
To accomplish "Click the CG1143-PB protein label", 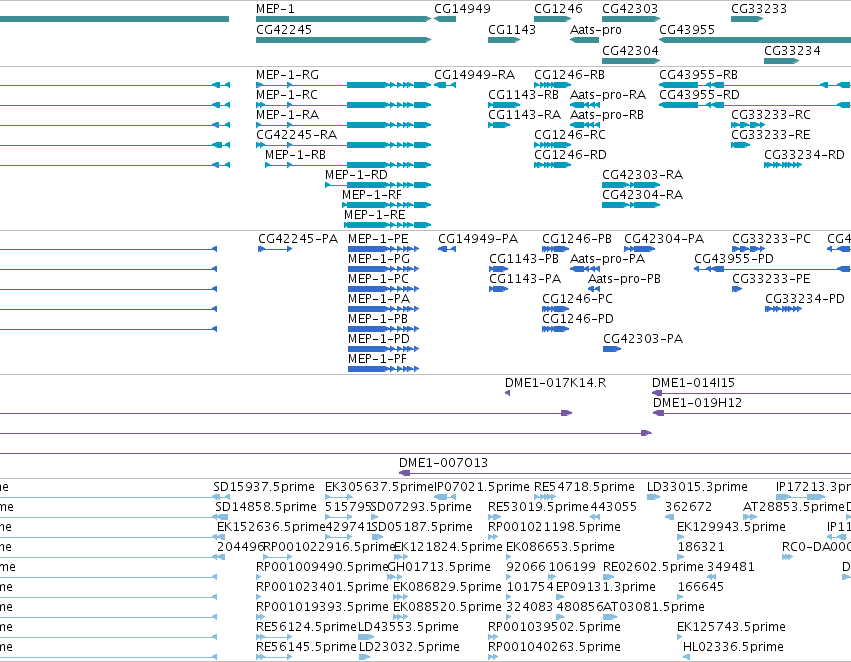I will (524, 259).
